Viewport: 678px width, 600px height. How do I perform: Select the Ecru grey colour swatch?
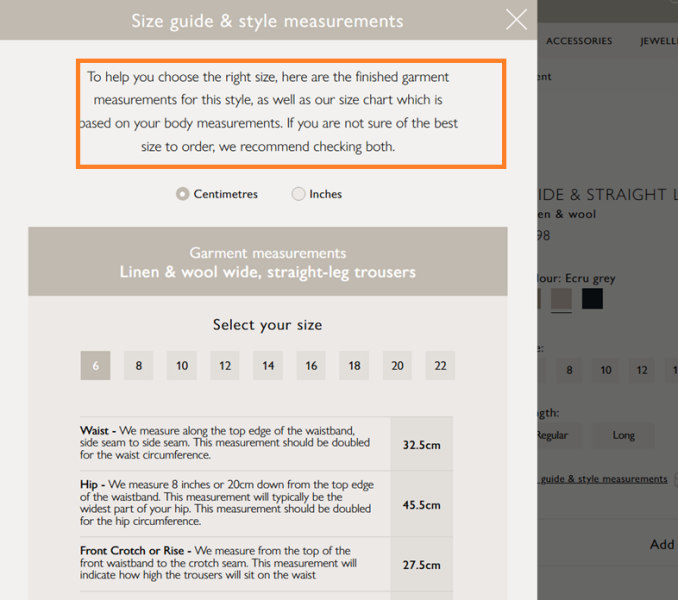pyautogui.click(x=561, y=299)
